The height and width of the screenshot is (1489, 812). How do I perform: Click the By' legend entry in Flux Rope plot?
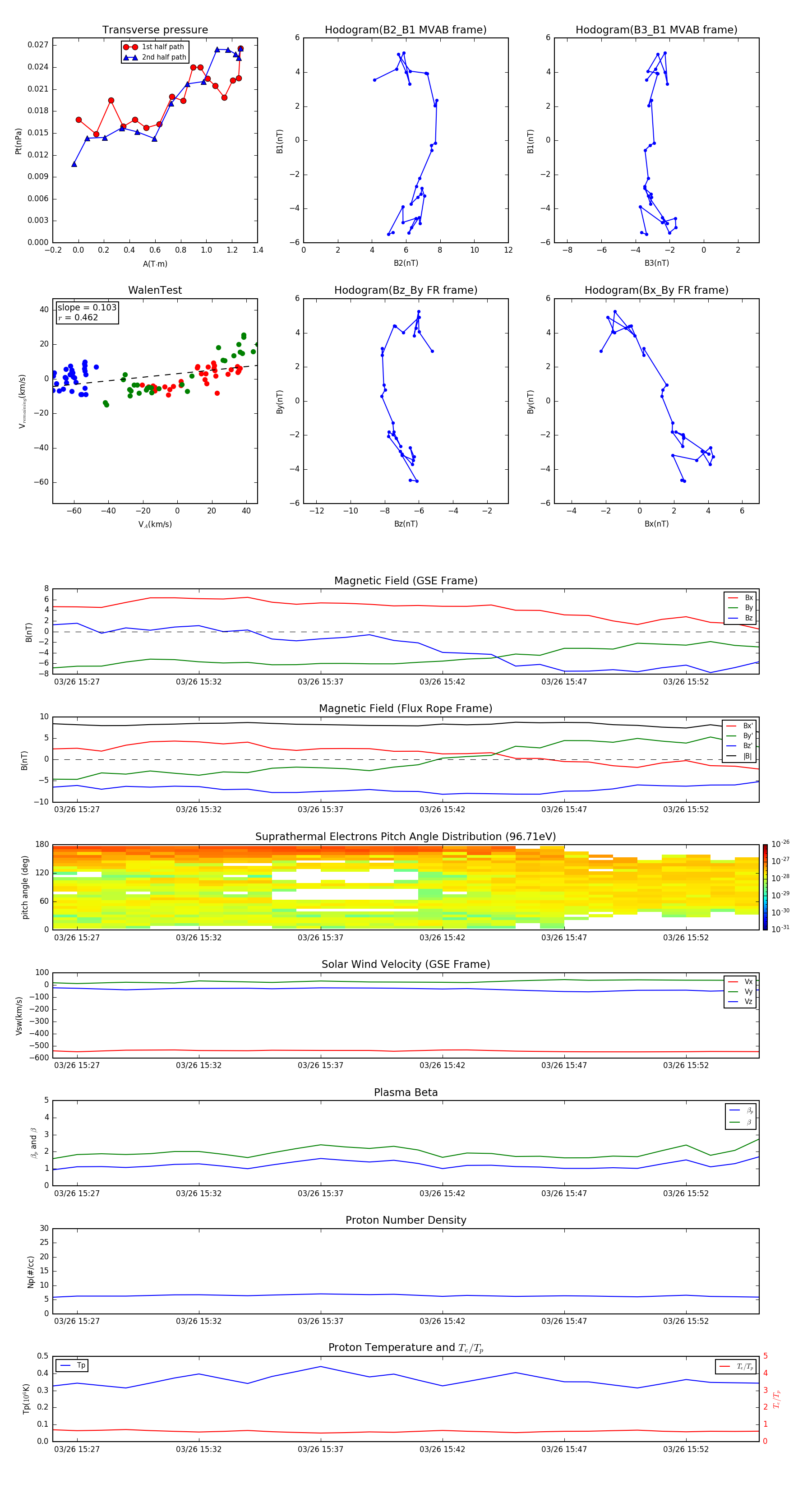pyautogui.click(x=740, y=736)
